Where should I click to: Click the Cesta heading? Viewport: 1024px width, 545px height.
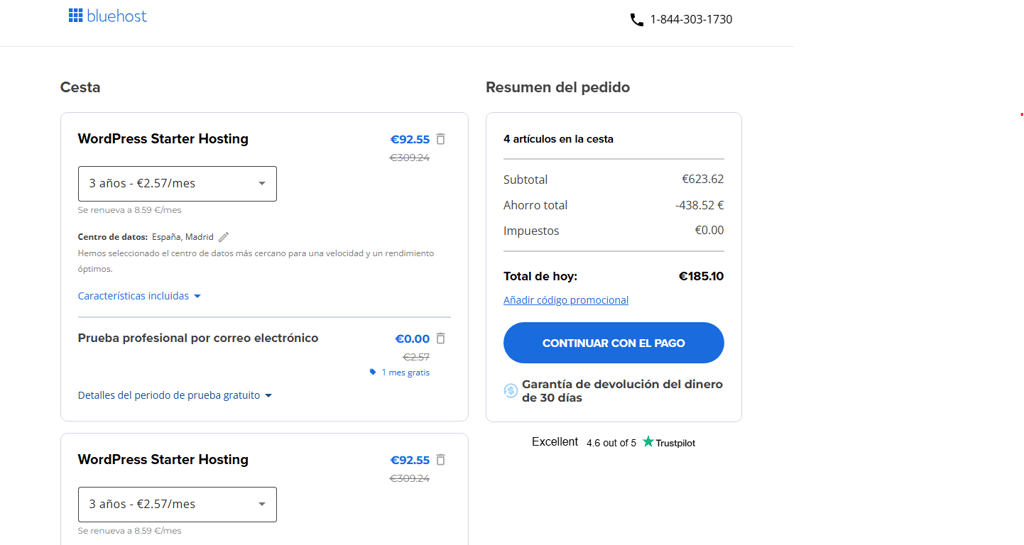[80, 87]
